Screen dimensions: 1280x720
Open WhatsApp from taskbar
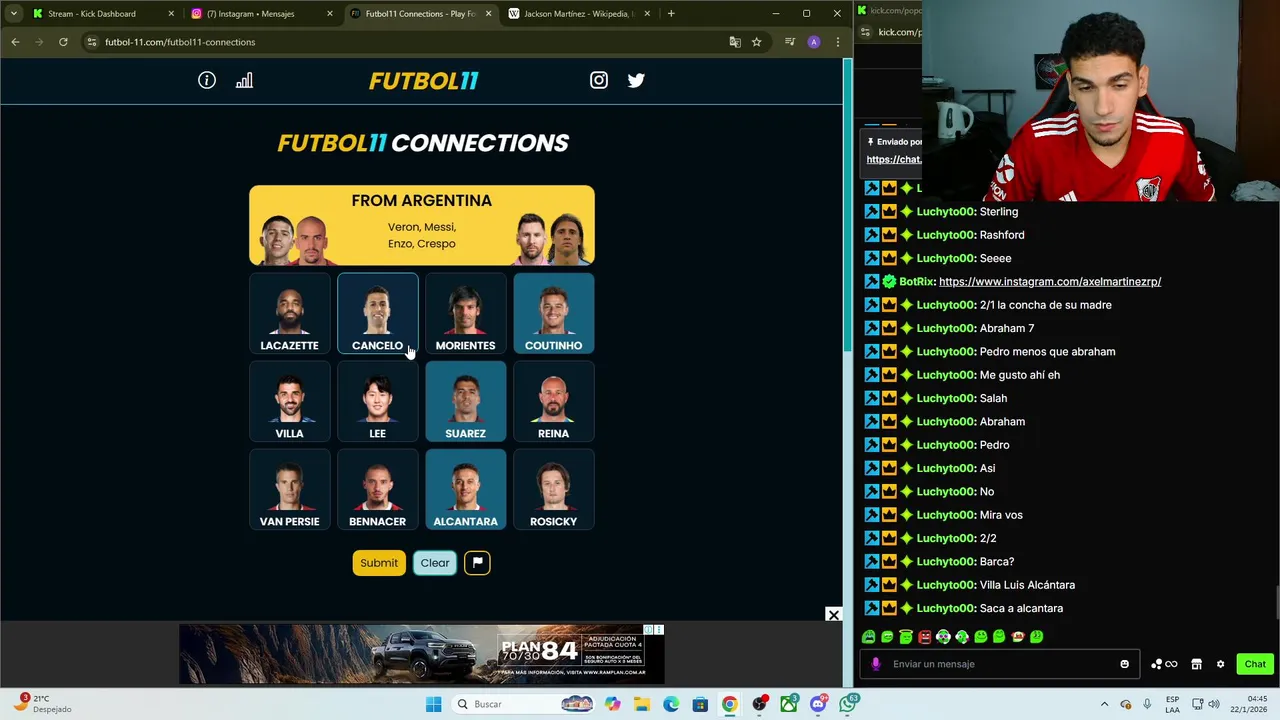point(848,704)
